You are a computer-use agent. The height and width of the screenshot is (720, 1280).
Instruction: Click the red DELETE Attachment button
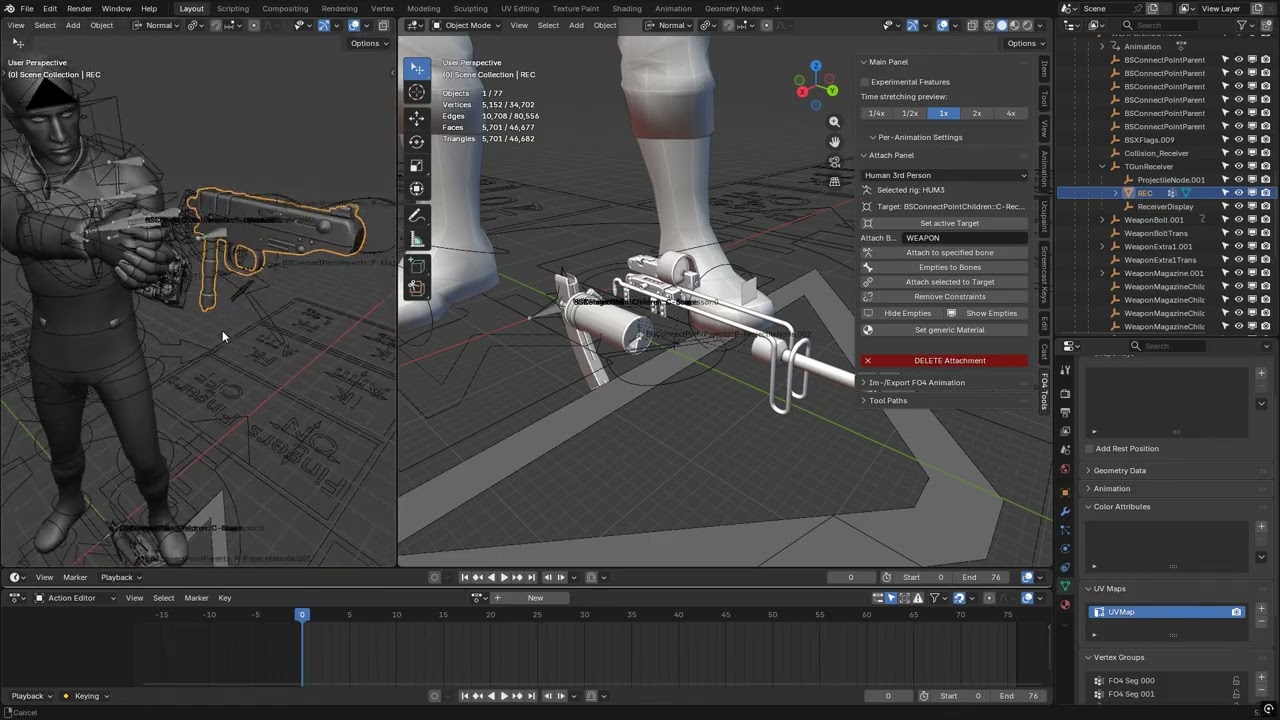click(945, 361)
